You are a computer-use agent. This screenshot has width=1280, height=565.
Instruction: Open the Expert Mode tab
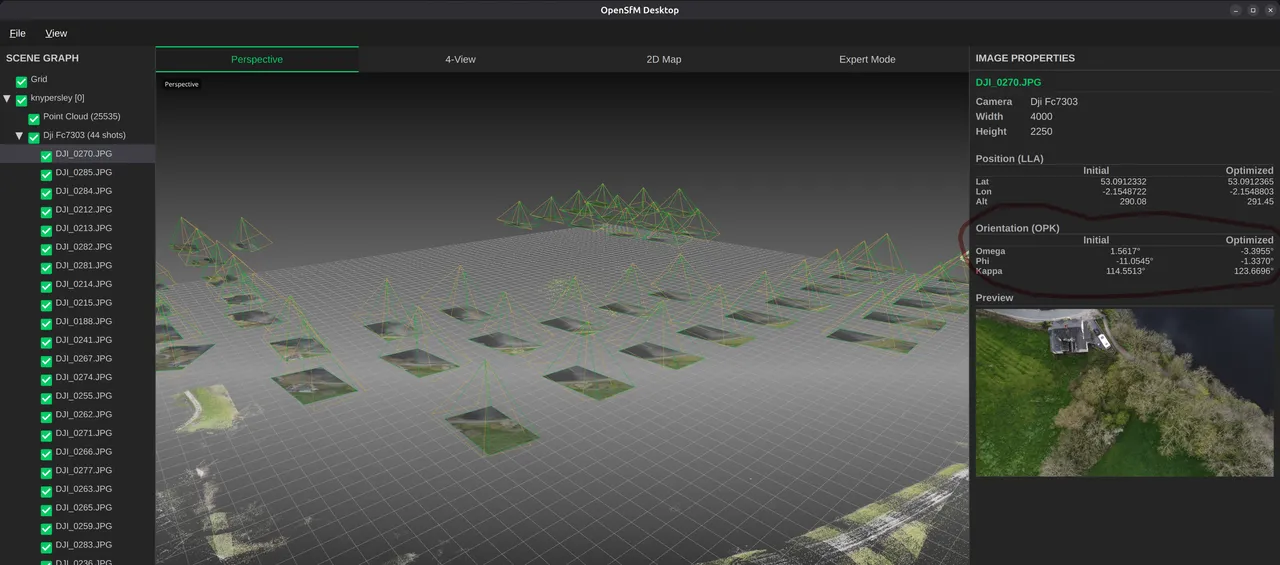click(867, 59)
